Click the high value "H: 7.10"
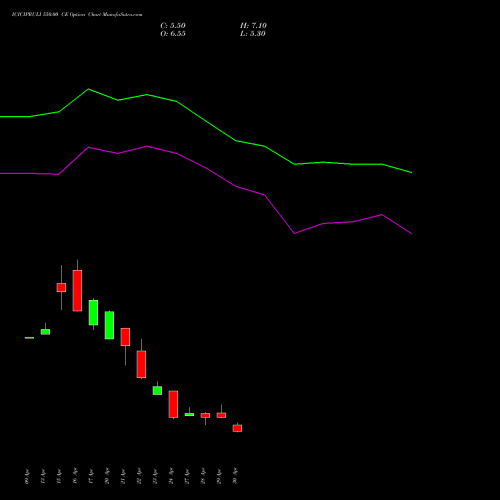 pyautogui.click(x=253, y=26)
